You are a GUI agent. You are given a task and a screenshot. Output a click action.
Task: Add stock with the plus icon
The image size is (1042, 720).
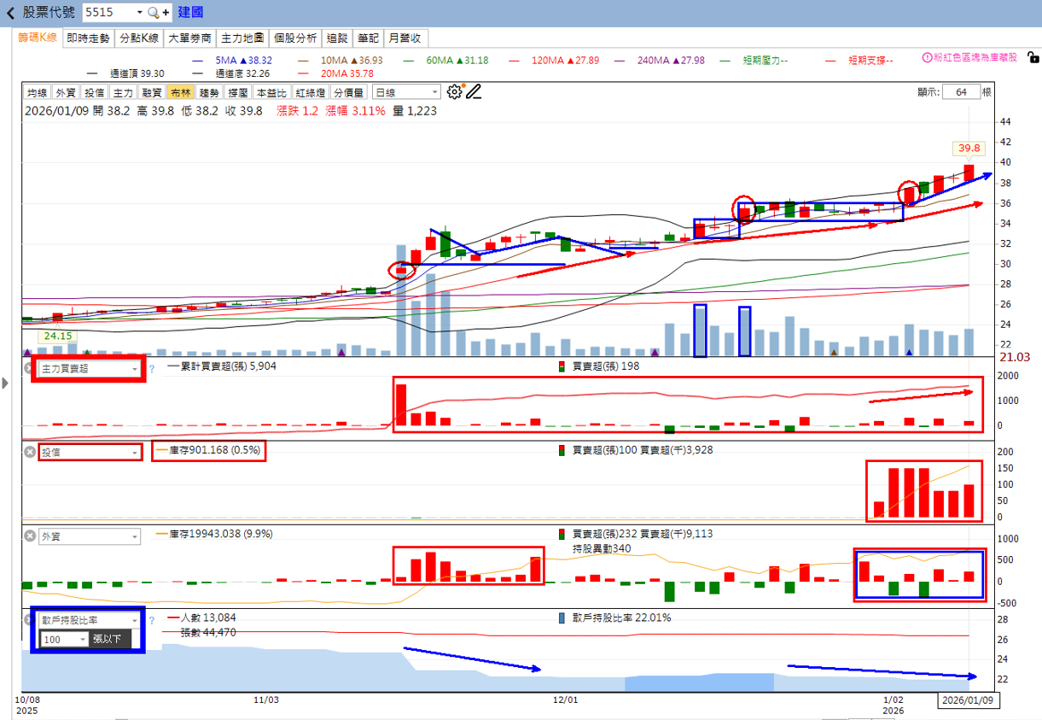(x=165, y=12)
